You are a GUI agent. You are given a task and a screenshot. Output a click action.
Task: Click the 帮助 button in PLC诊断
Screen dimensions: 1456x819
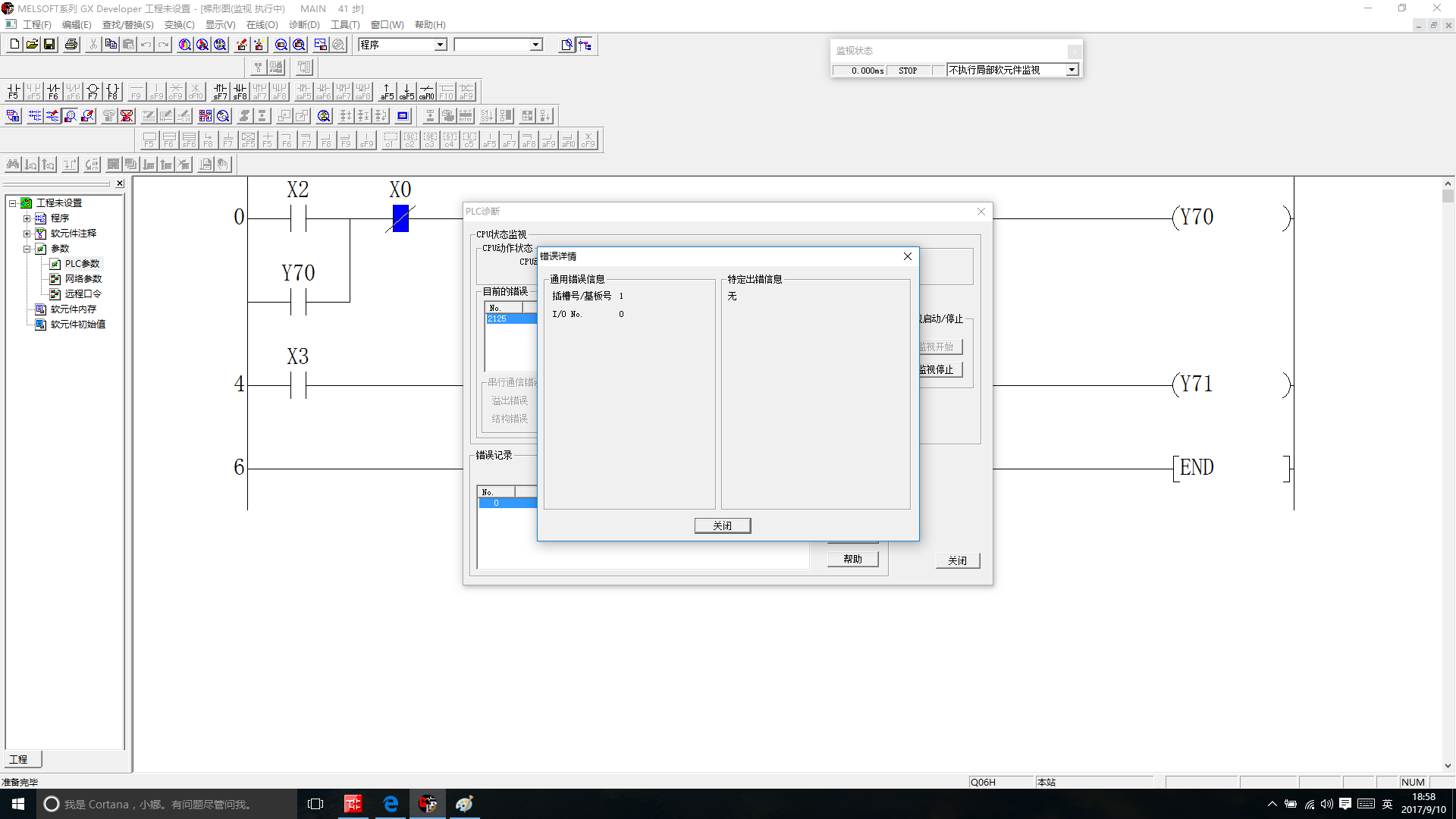tap(852, 559)
